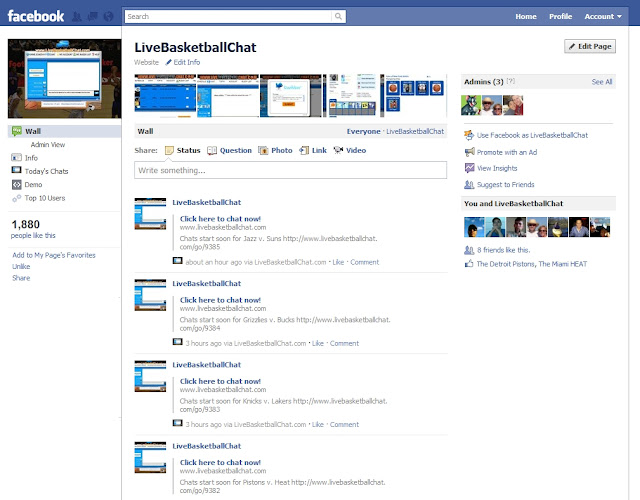Filter wall by LiveBasketballChat posts
This screenshot has height=500, width=640.
point(415,131)
